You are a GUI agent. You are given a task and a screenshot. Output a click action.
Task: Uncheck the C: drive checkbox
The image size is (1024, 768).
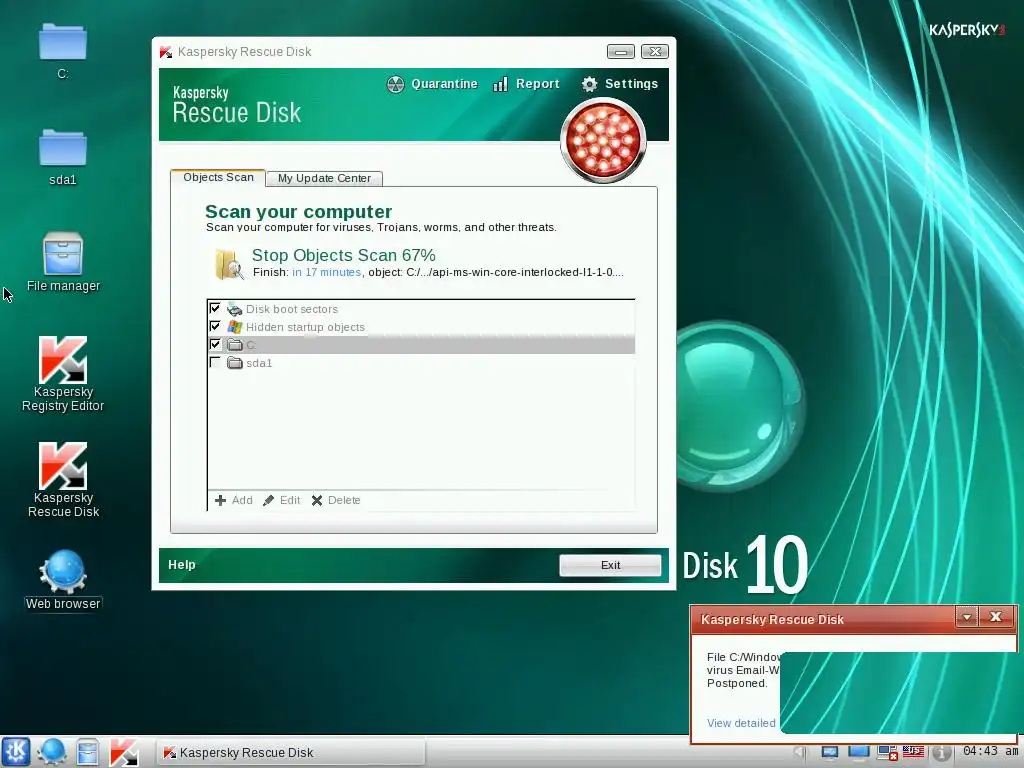pyautogui.click(x=215, y=344)
